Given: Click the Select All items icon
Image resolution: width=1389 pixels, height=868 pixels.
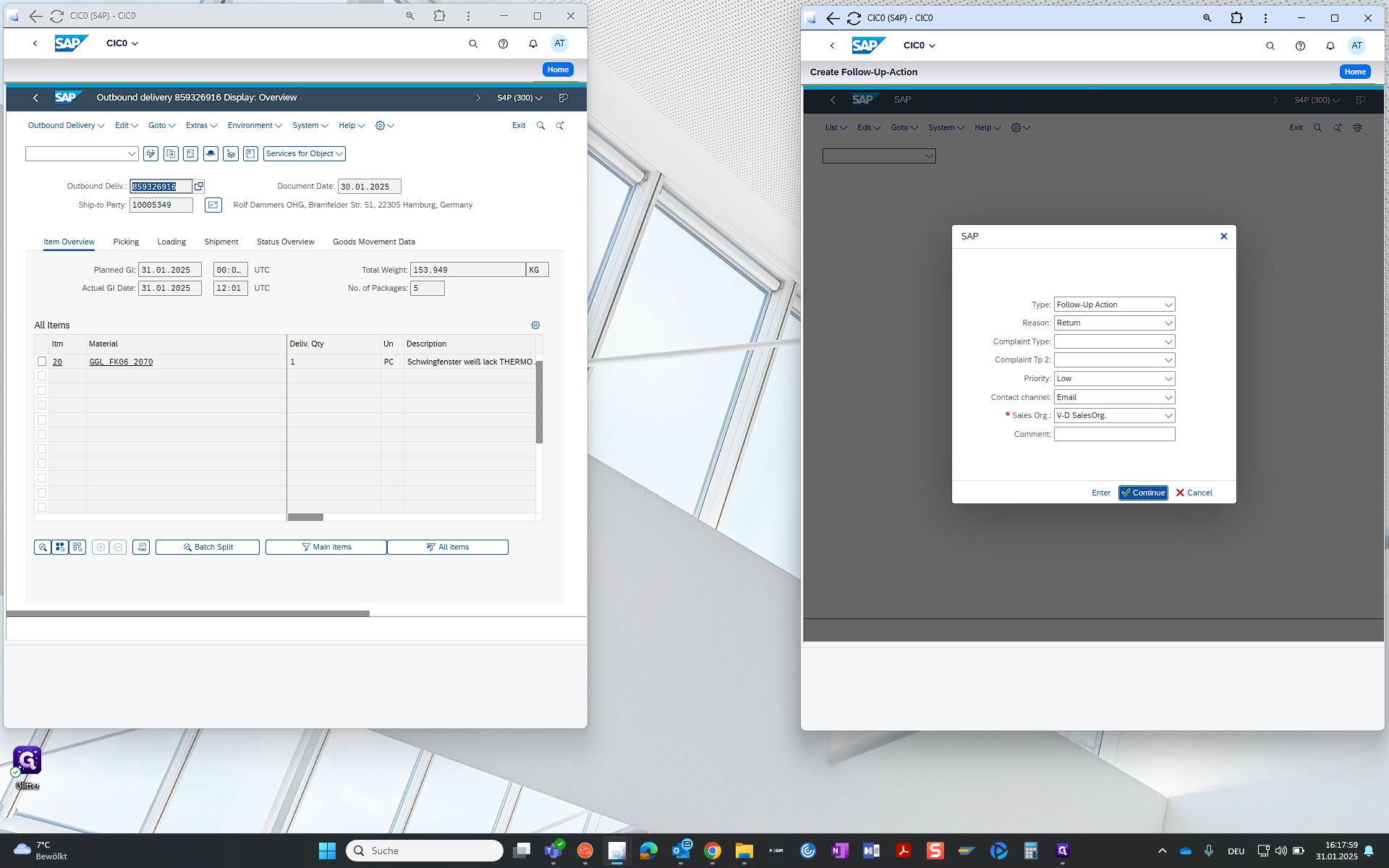Looking at the screenshot, I should pos(60,548).
